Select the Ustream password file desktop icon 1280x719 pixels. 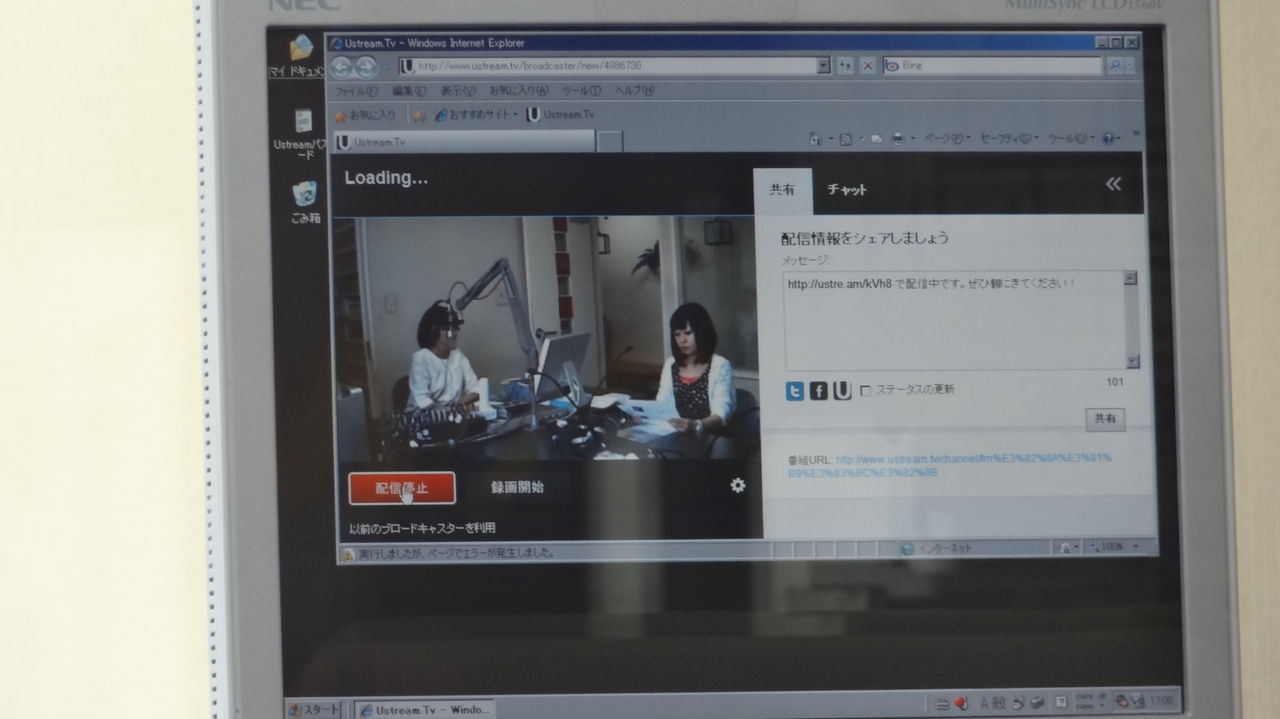coord(300,136)
